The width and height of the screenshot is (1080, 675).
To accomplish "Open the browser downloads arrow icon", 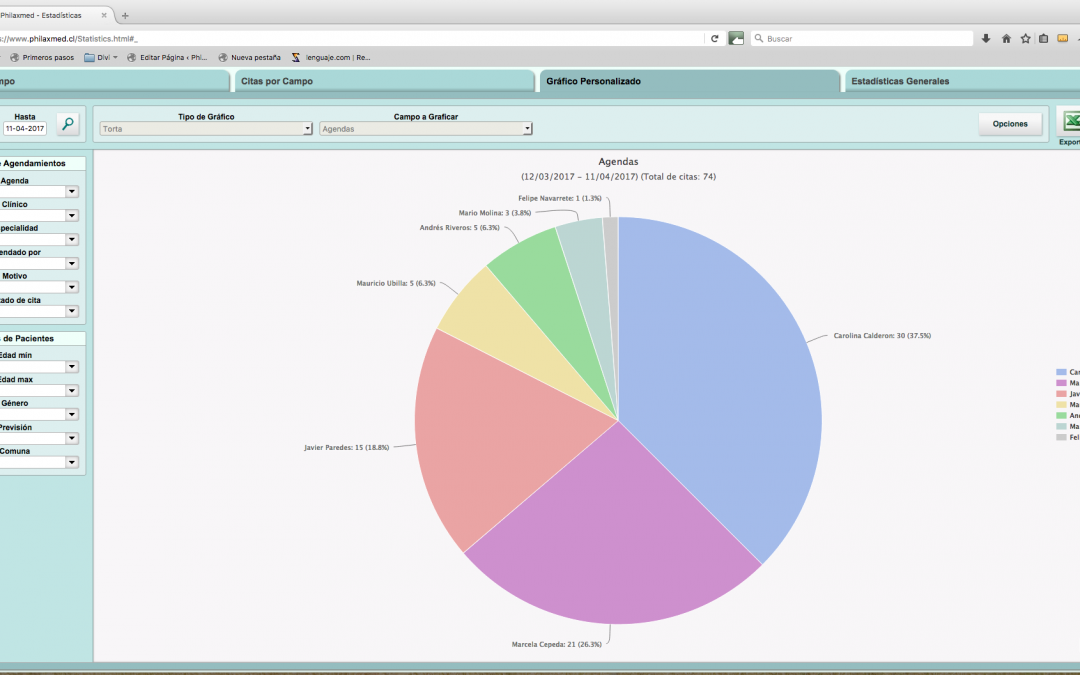I will click(x=986, y=39).
